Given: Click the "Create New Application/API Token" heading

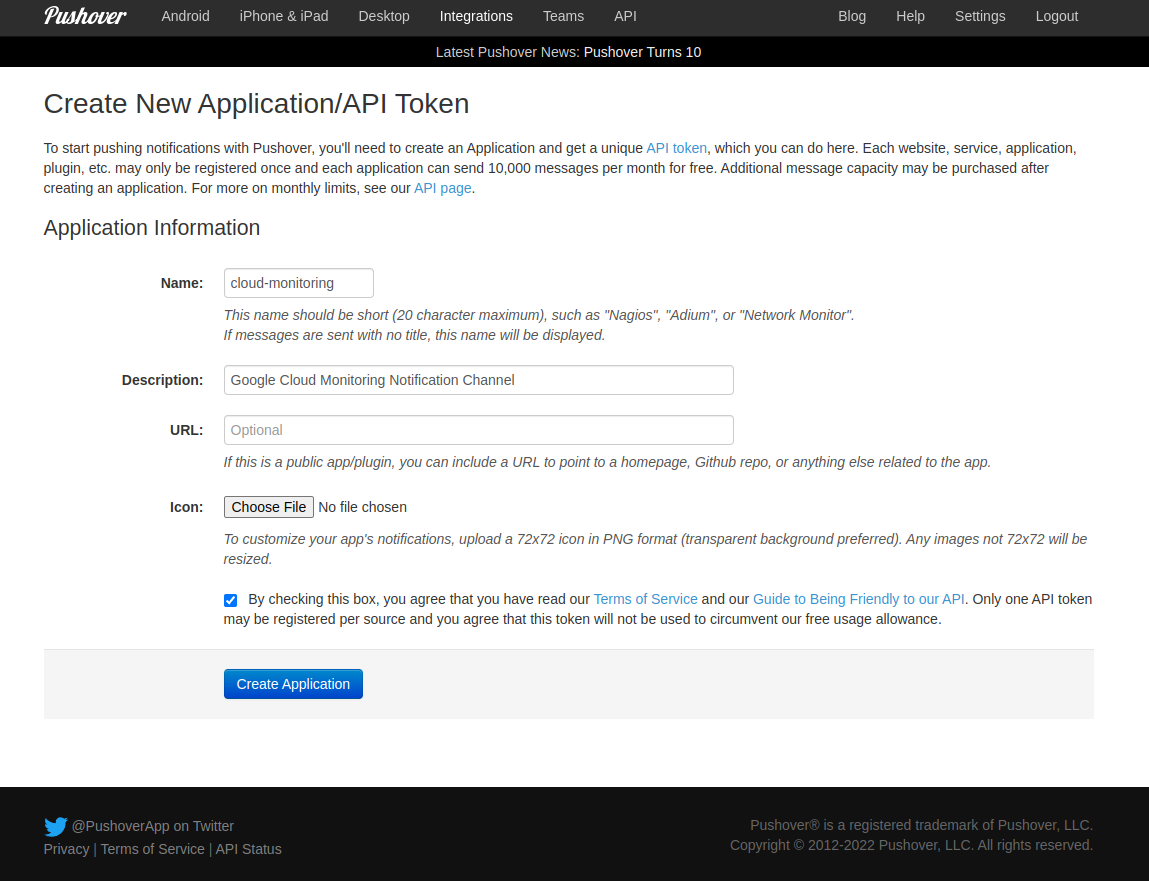Looking at the screenshot, I should (256, 104).
